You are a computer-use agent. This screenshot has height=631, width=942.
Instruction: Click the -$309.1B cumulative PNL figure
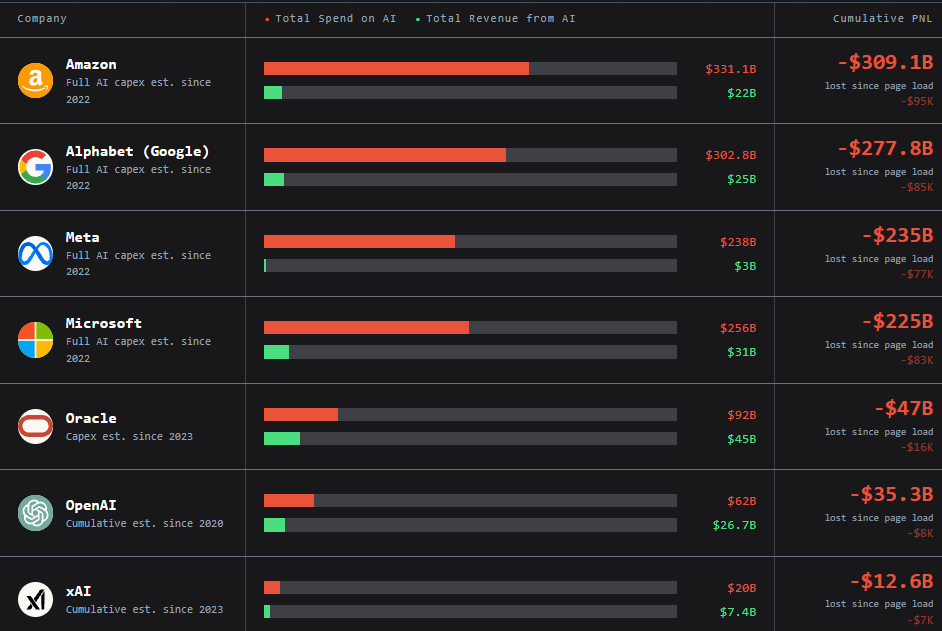[x=885, y=62]
